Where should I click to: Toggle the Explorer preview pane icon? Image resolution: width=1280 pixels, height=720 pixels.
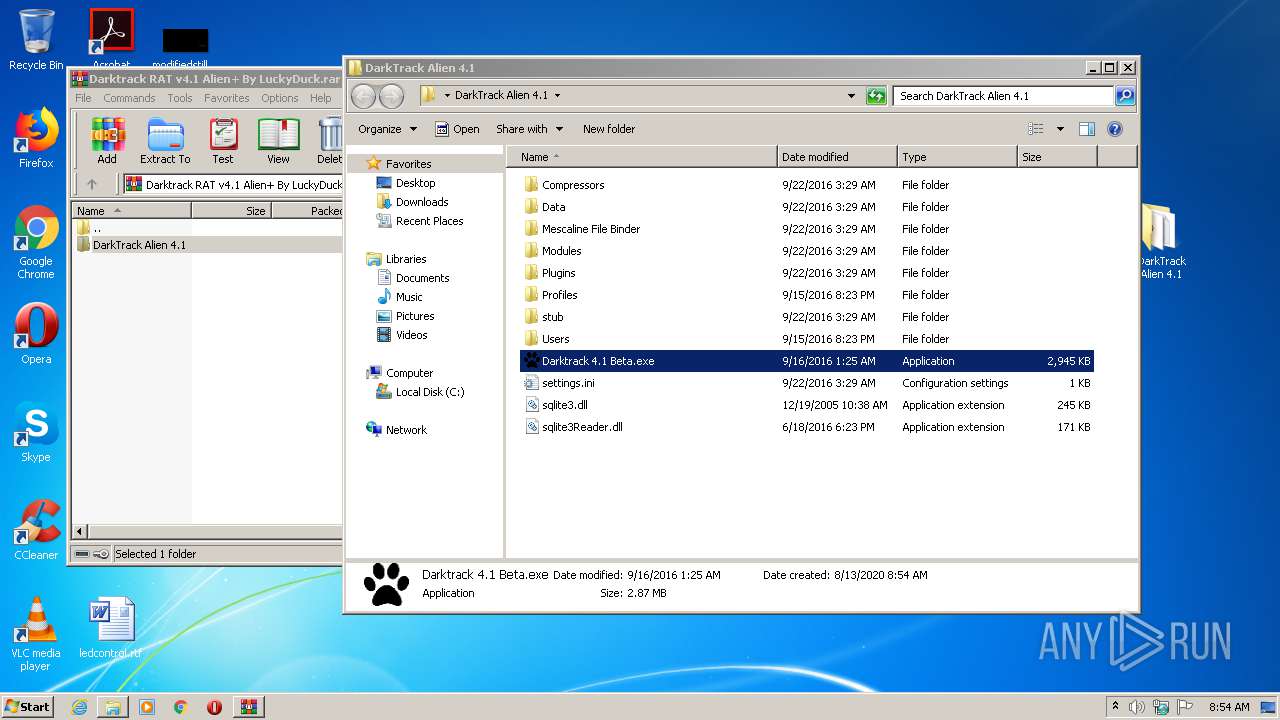1087,129
